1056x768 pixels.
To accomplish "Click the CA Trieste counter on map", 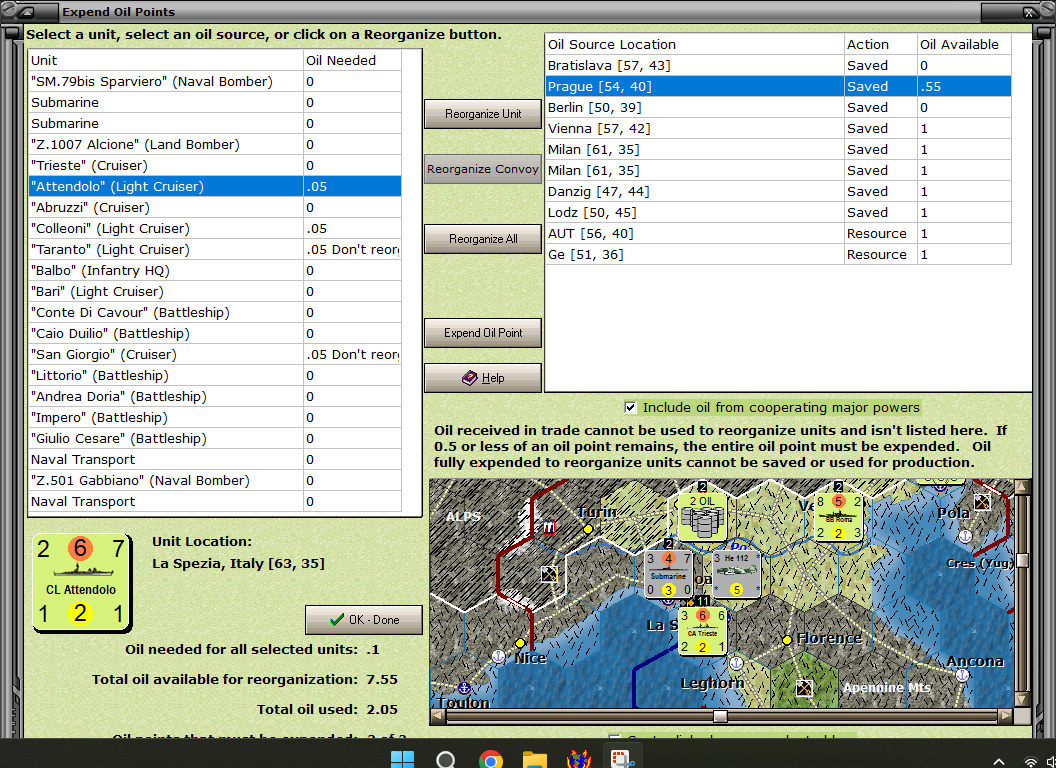I will (702, 631).
